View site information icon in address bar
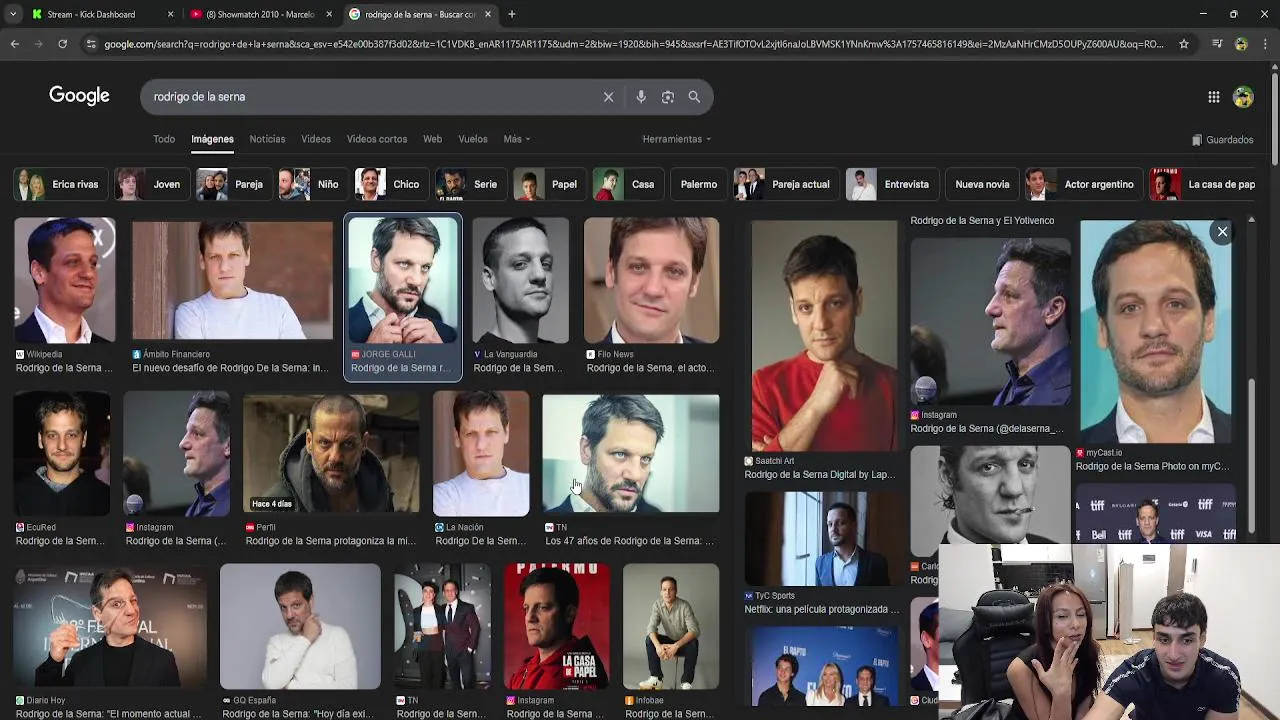 coord(91,44)
